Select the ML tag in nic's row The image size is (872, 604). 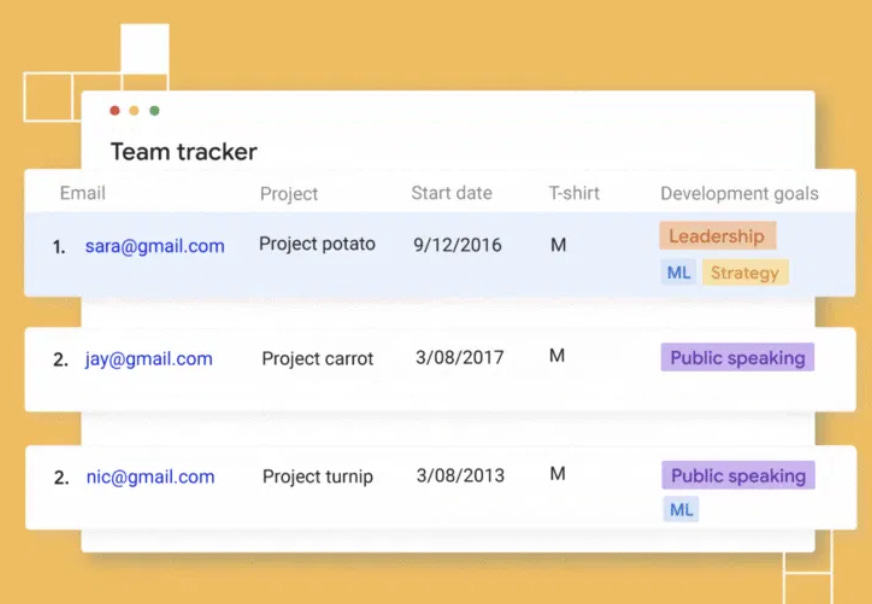click(x=681, y=510)
